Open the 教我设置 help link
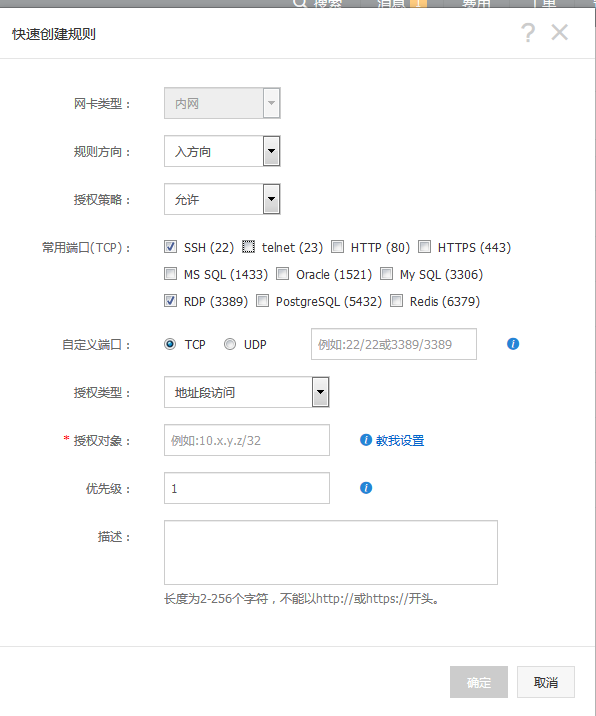The width and height of the screenshot is (596, 716). tap(400, 441)
